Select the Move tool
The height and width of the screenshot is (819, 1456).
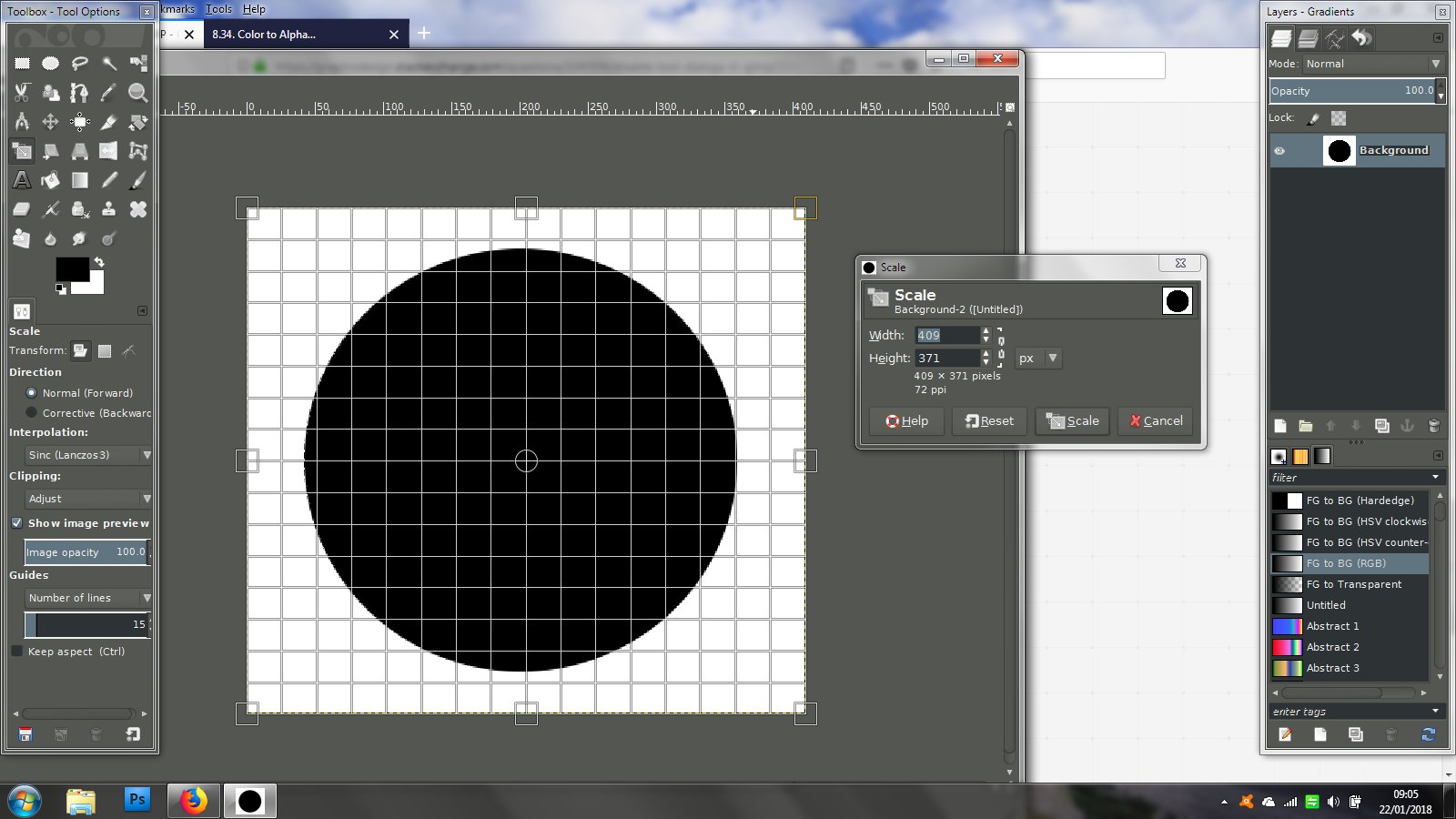[51, 122]
